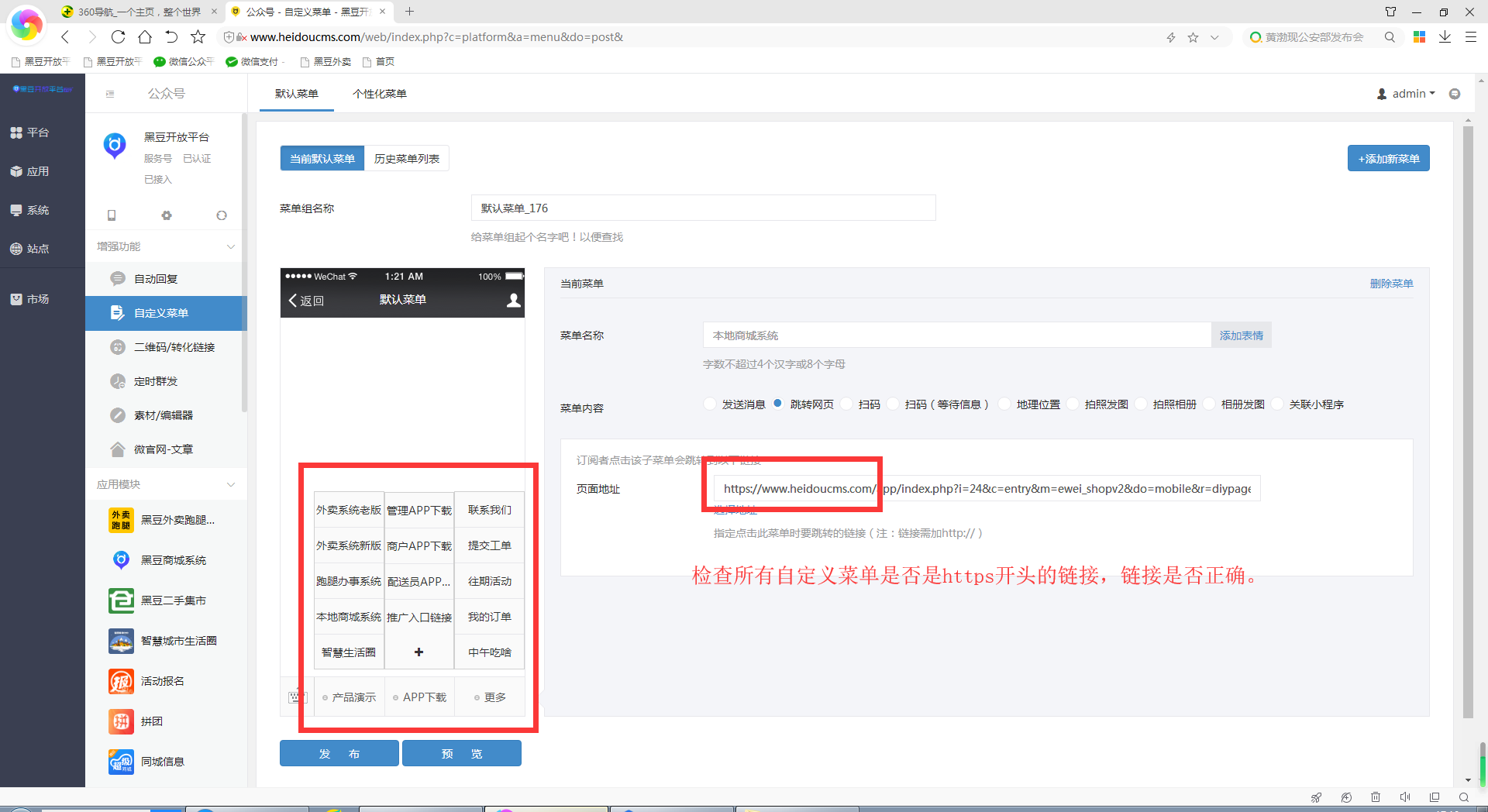
Task: Click the gear settings icon under account info
Action: (x=167, y=215)
